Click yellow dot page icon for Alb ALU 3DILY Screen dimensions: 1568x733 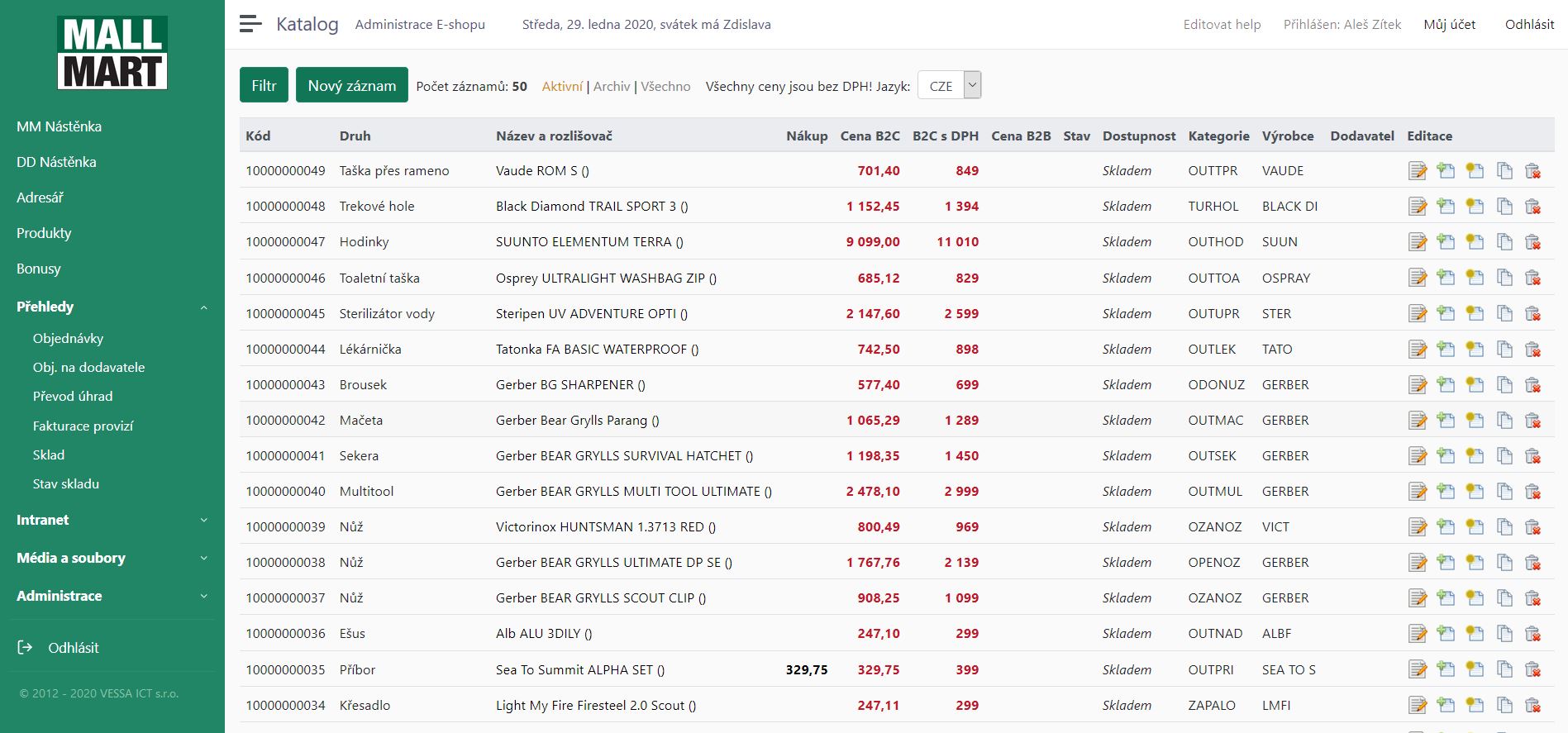(1475, 633)
